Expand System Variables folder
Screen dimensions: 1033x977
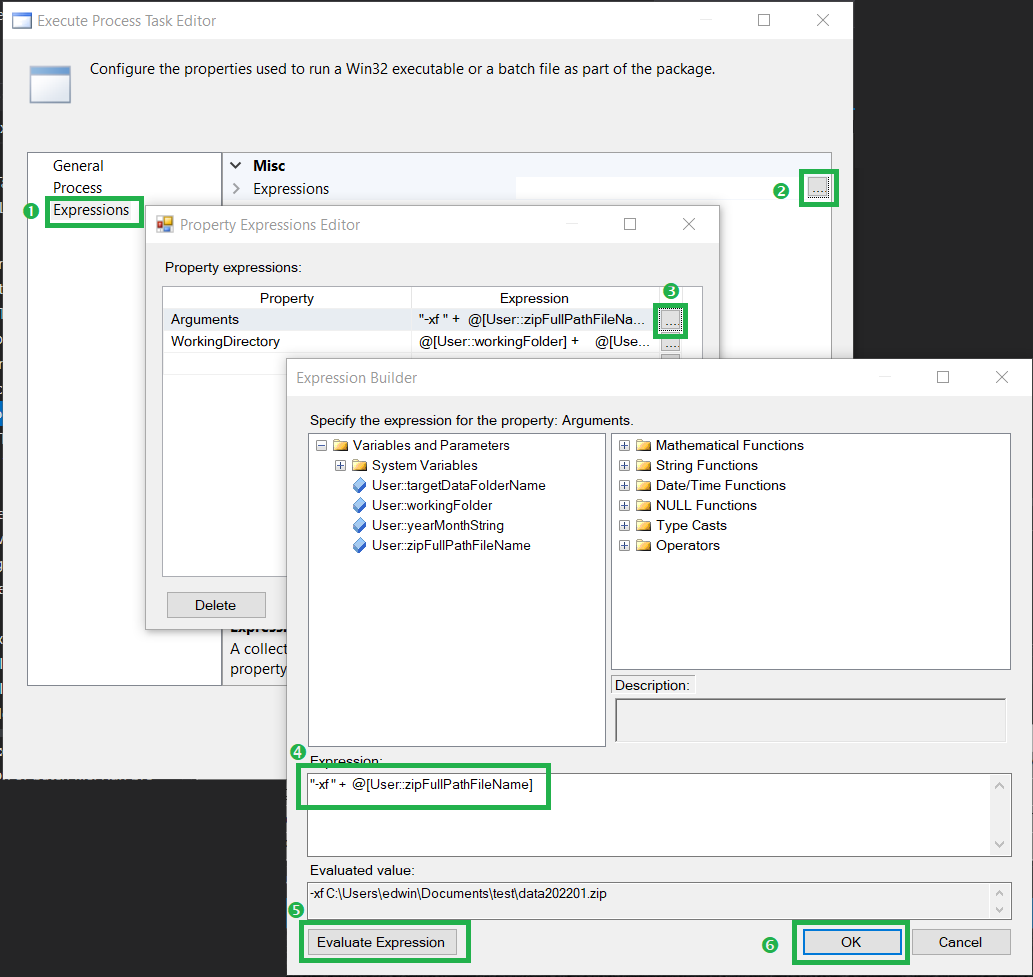[341, 466]
